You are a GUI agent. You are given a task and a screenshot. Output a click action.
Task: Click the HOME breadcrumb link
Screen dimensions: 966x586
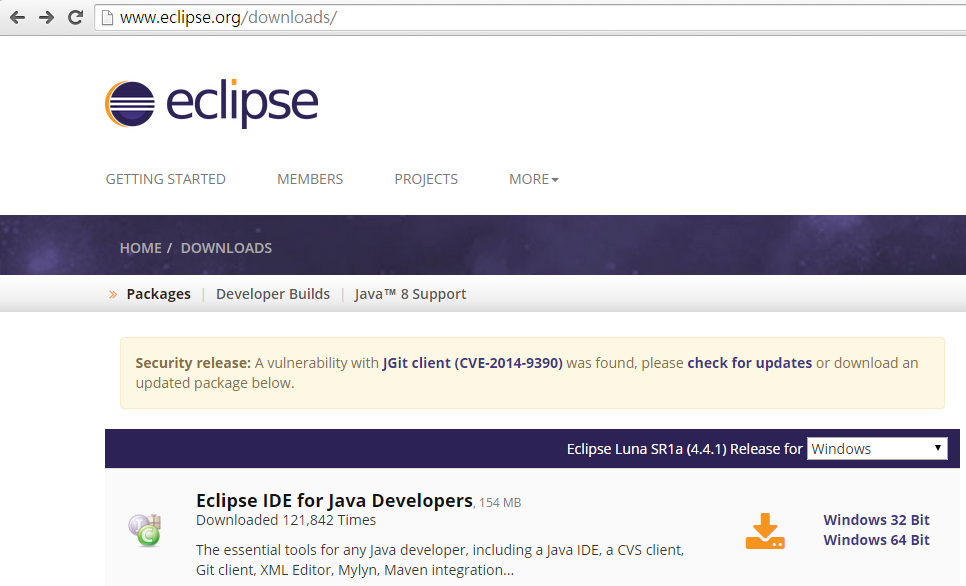(x=140, y=248)
